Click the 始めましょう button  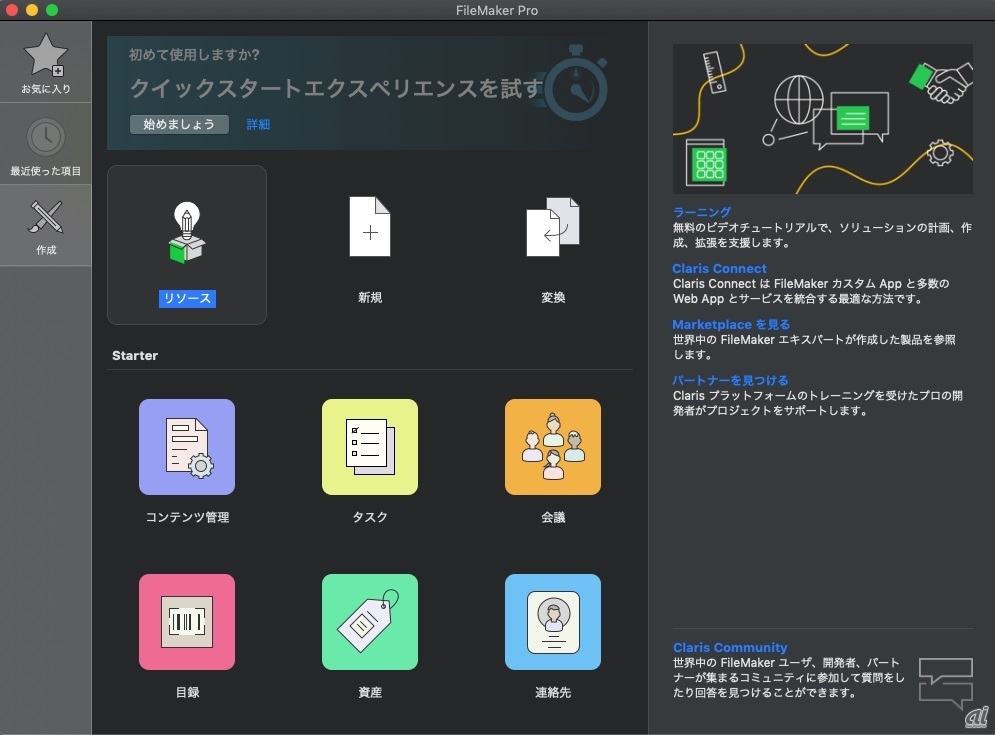click(179, 124)
